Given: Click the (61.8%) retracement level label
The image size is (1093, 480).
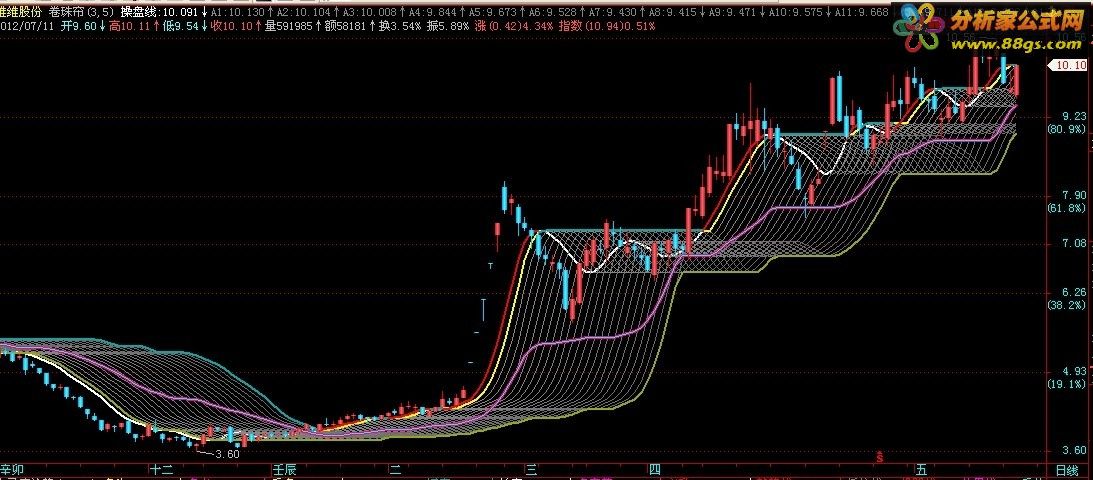Looking at the screenshot, I should tap(1066, 208).
